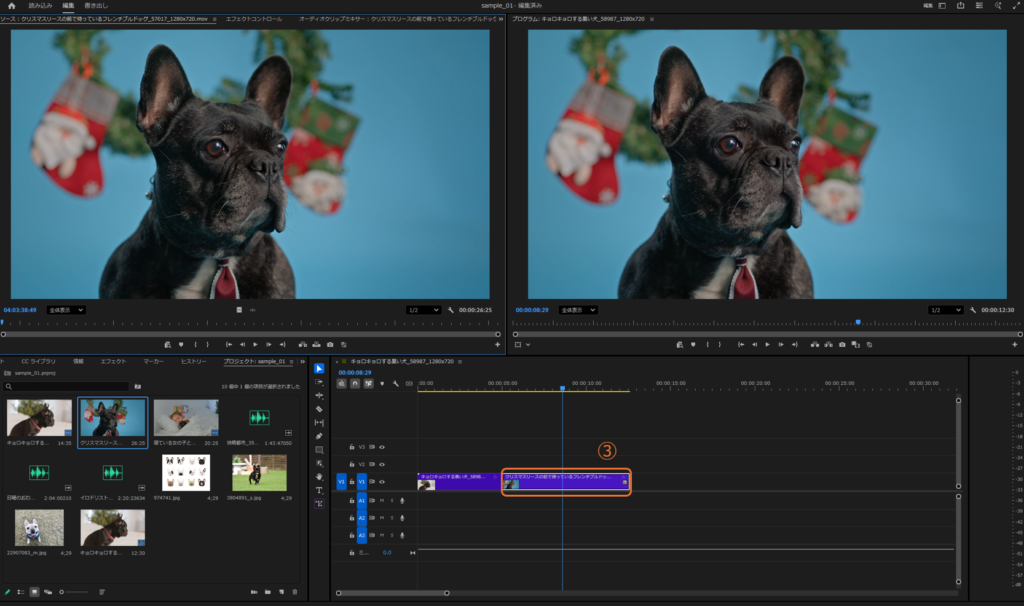Image resolution: width=1024 pixels, height=606 pixels.
Task: Mute audio track A1
Action: click(382, 500)
